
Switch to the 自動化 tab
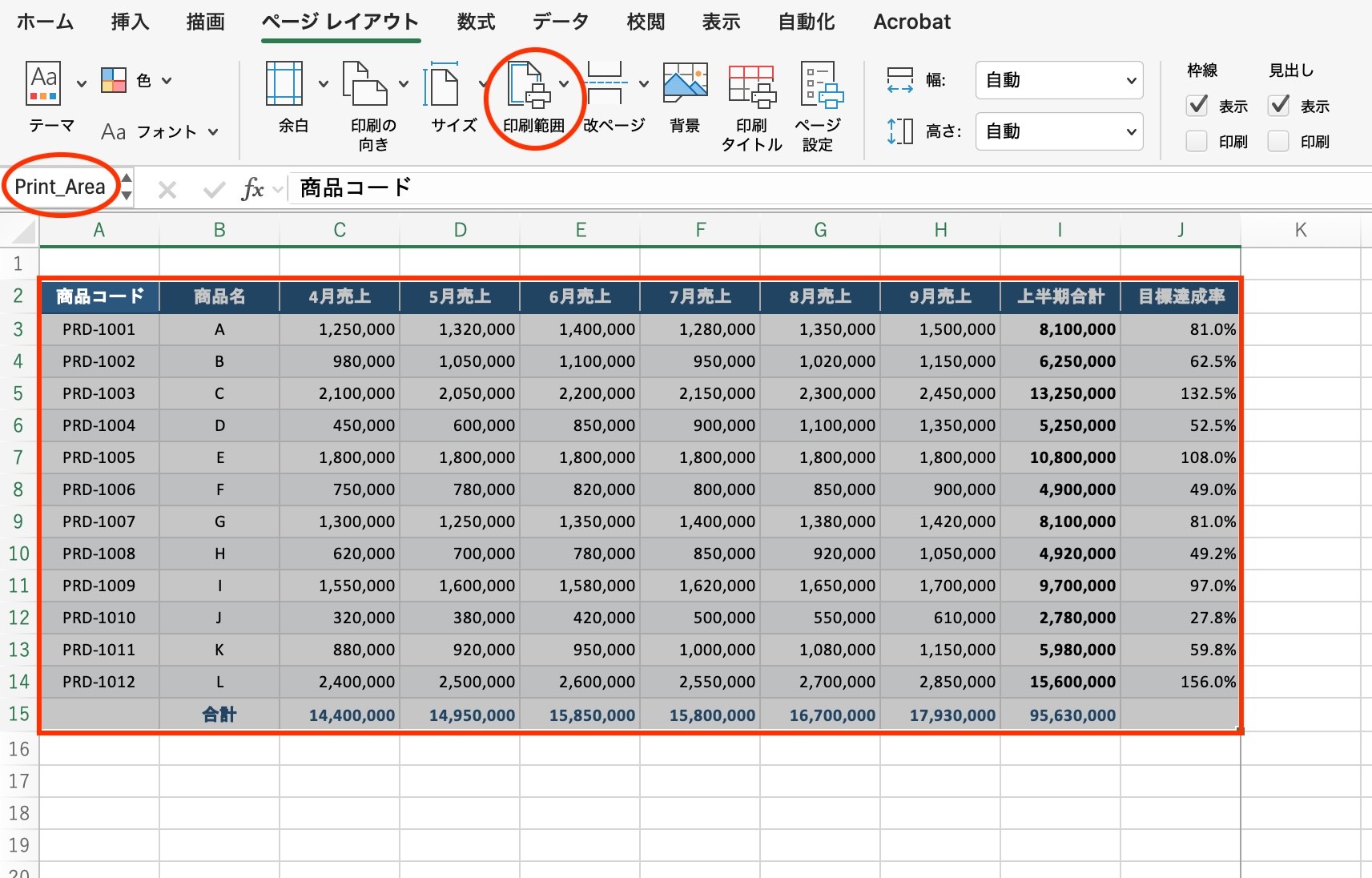(807, 22)
